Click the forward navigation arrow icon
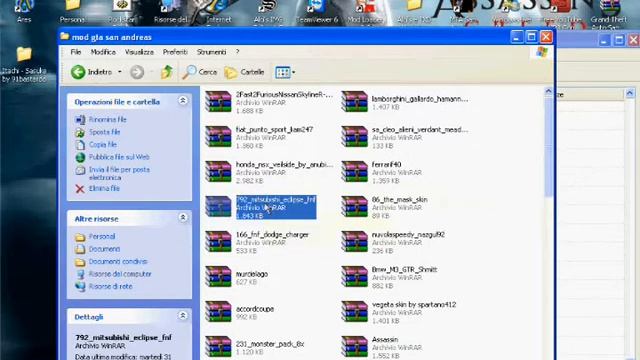The image size is (640, 360). click(x=137, y=72)
